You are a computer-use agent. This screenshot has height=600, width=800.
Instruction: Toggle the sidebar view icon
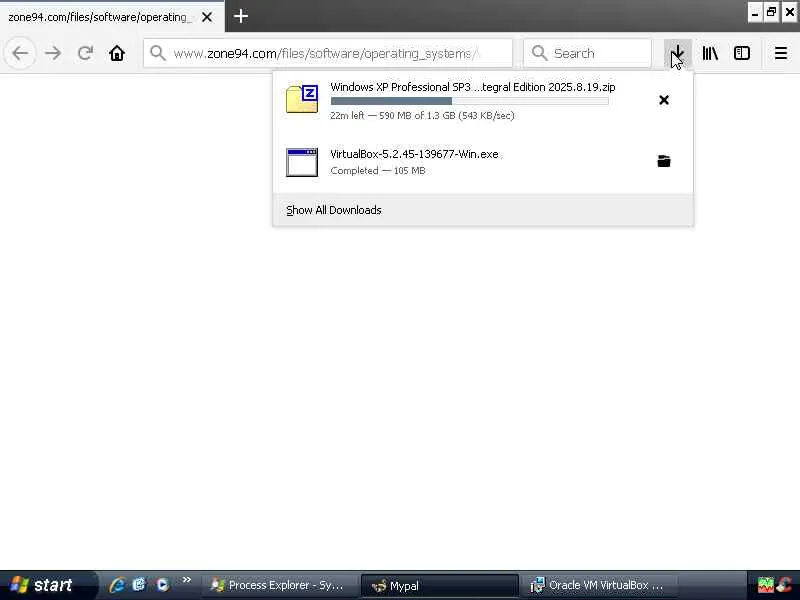pos(742,53)
